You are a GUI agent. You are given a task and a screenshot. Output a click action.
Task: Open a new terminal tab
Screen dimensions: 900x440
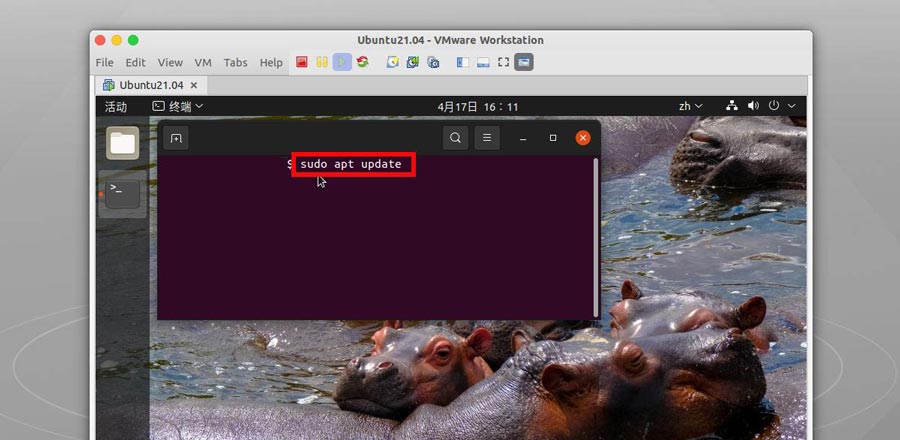pyautogui.click(x=176, y=138)
